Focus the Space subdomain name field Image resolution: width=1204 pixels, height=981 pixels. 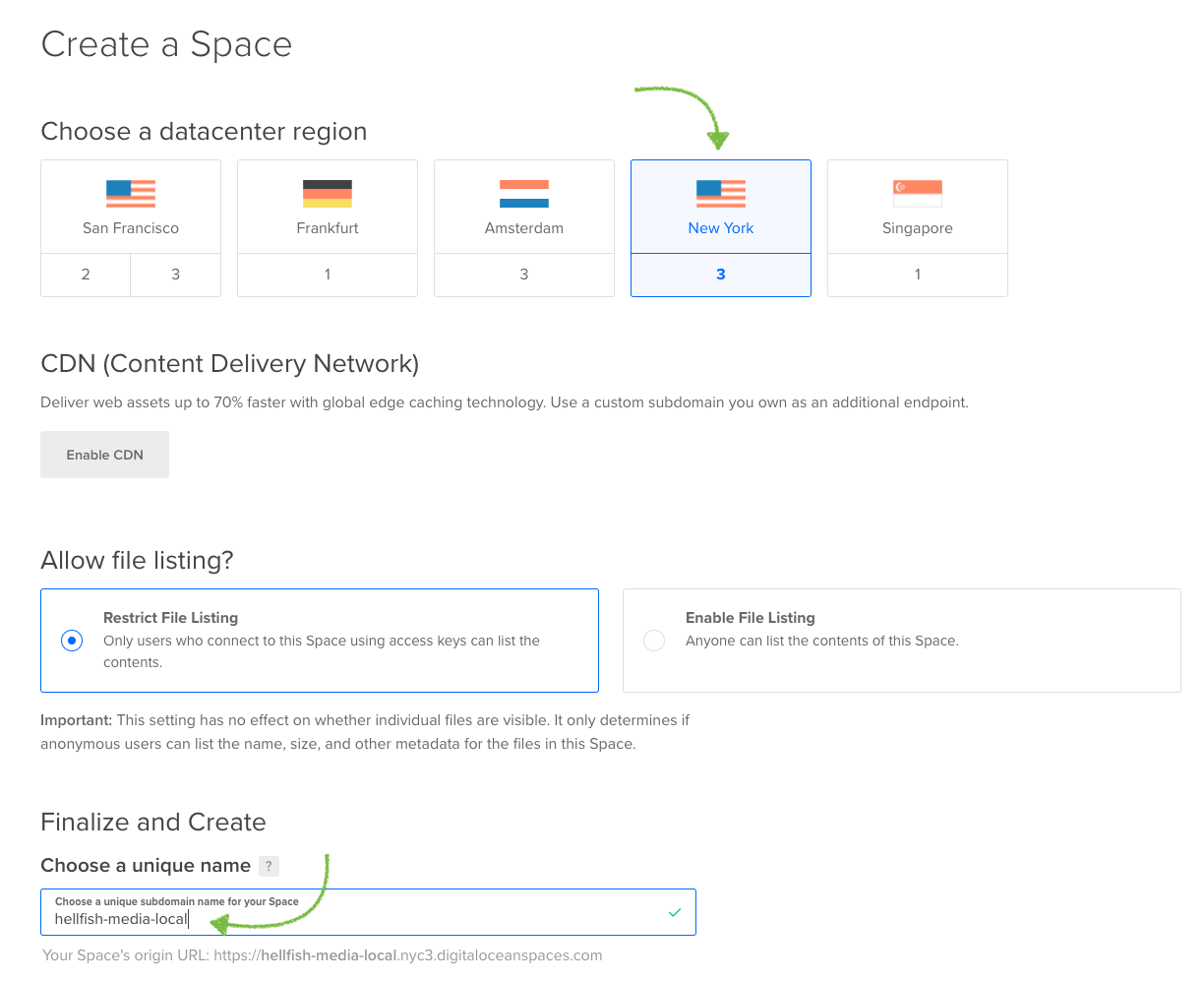point(368,912)
